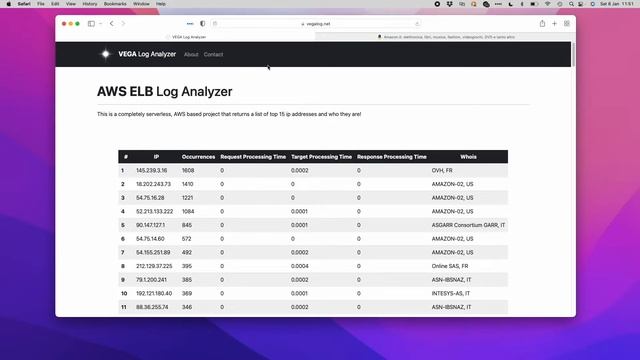
Task: Click the Wi-Fi status icon
Action: pyautogui.click(x=547, y=4)
